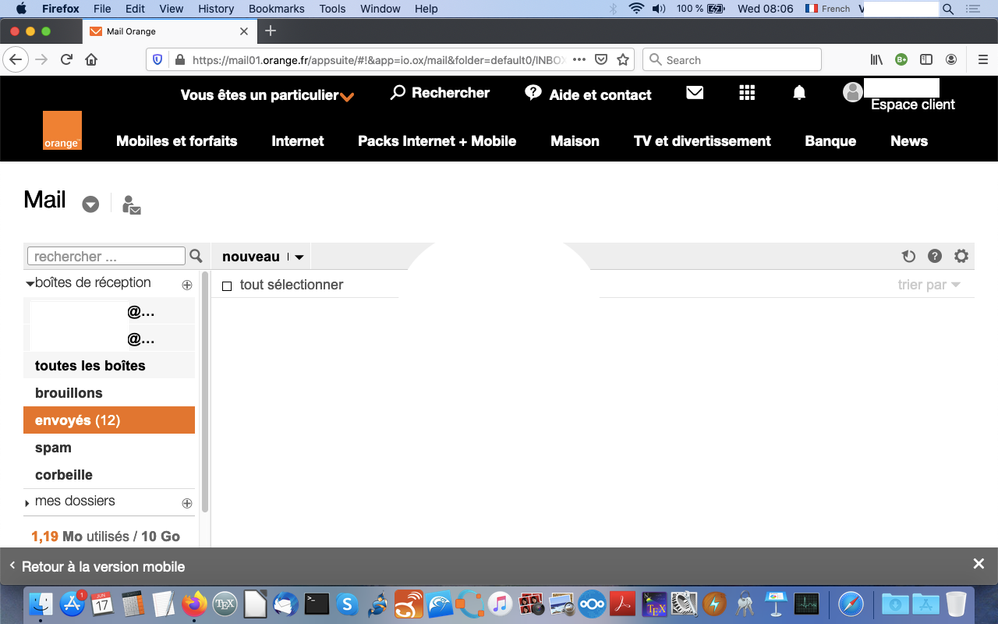Check the tout sélectionner checkbox

click(227, 285)
